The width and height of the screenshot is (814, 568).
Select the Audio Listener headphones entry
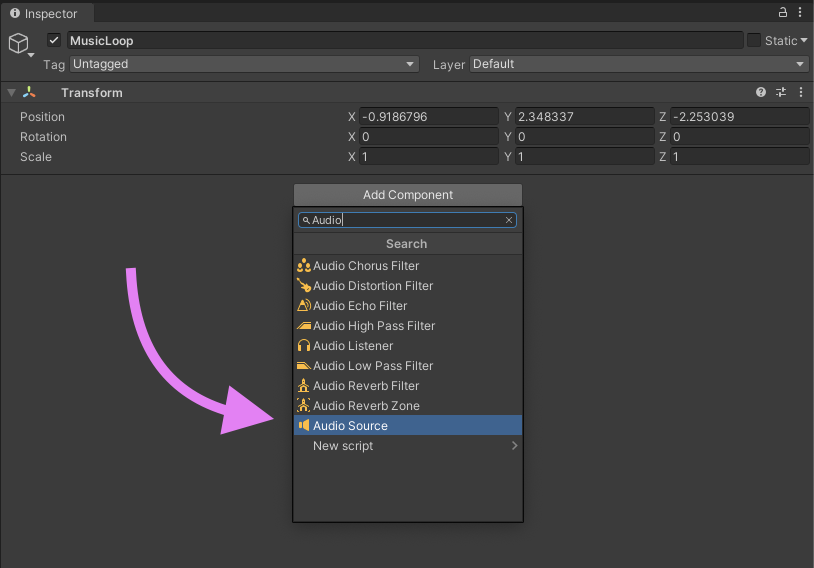[x=352, y=346]
